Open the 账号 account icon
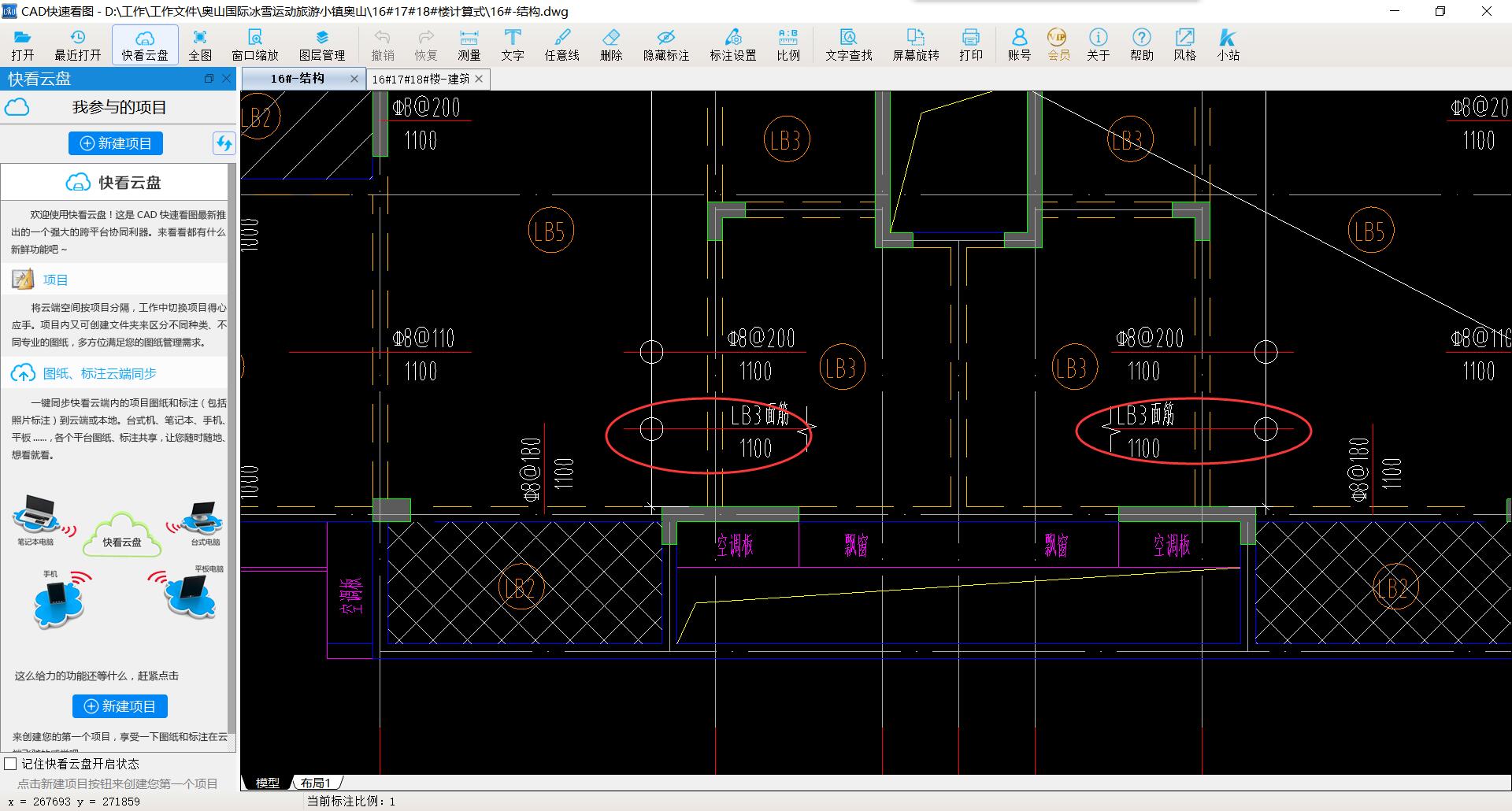 (x=1019, y=45)
